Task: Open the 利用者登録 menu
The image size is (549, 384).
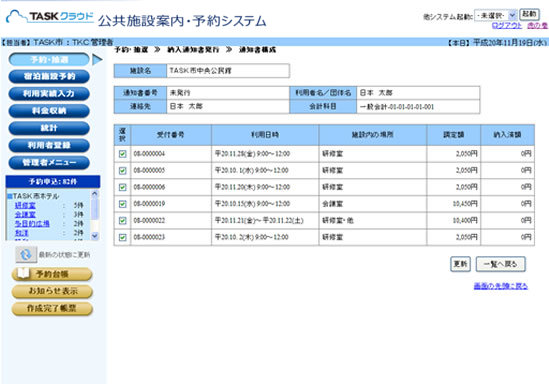Action: coord(49,145)
